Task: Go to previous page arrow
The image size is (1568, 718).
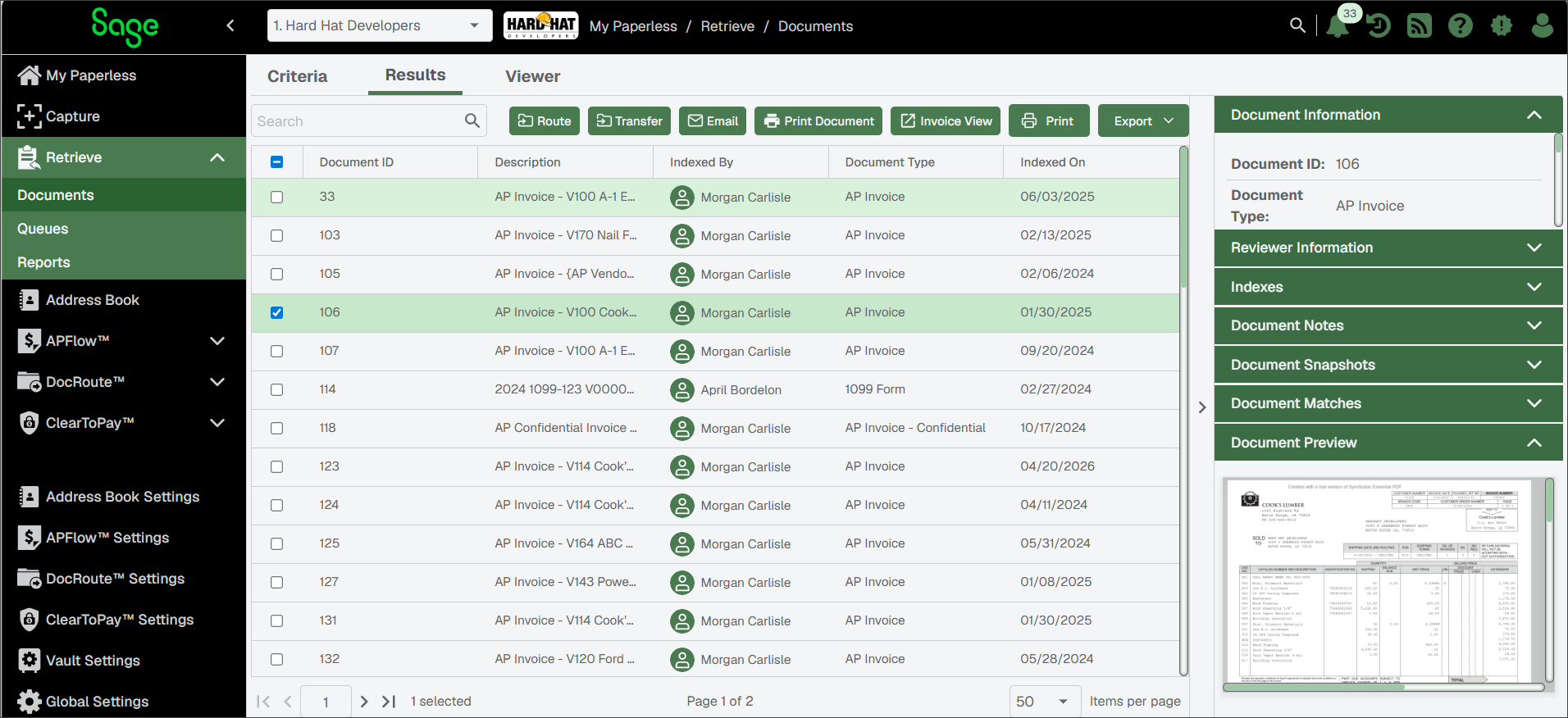Action: (x=288, y=702)
